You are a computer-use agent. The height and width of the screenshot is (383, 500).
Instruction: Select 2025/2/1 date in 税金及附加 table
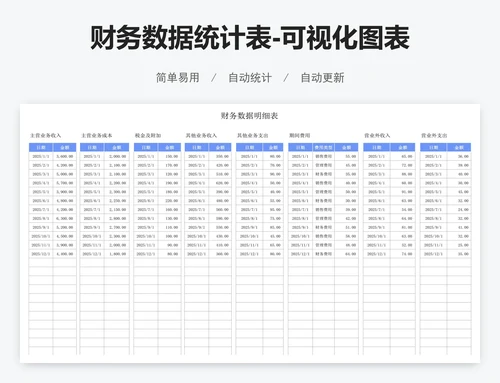pos(146,165)
